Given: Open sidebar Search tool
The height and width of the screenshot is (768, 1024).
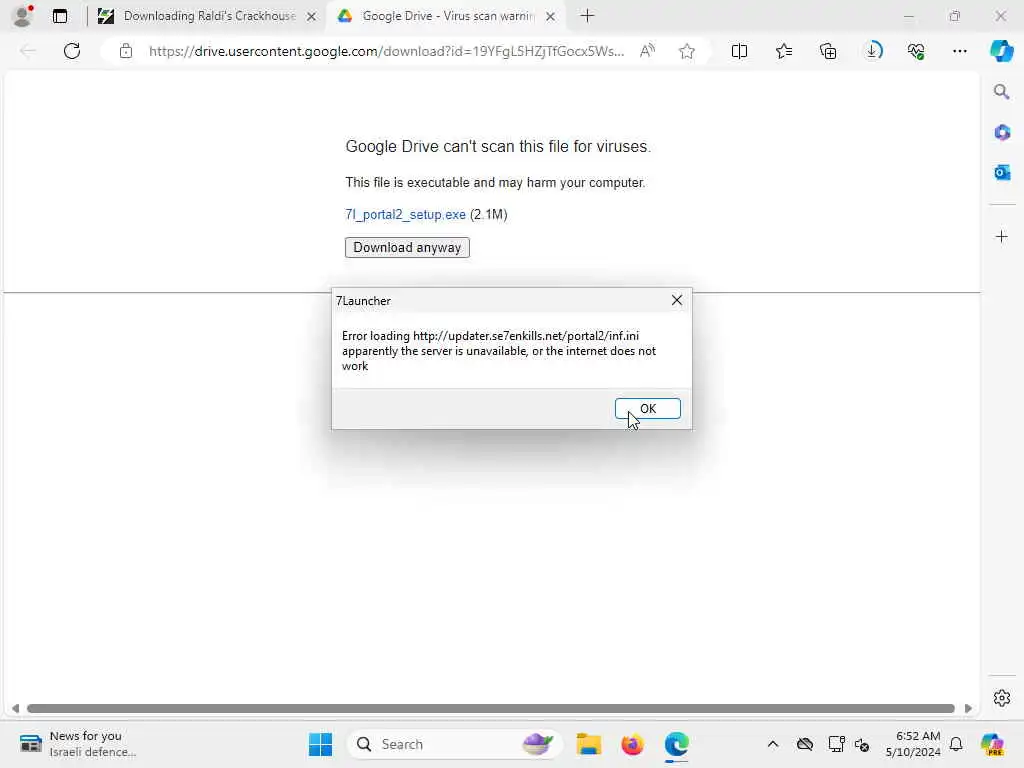Looking at the screenshot, I should point(1002,92).
